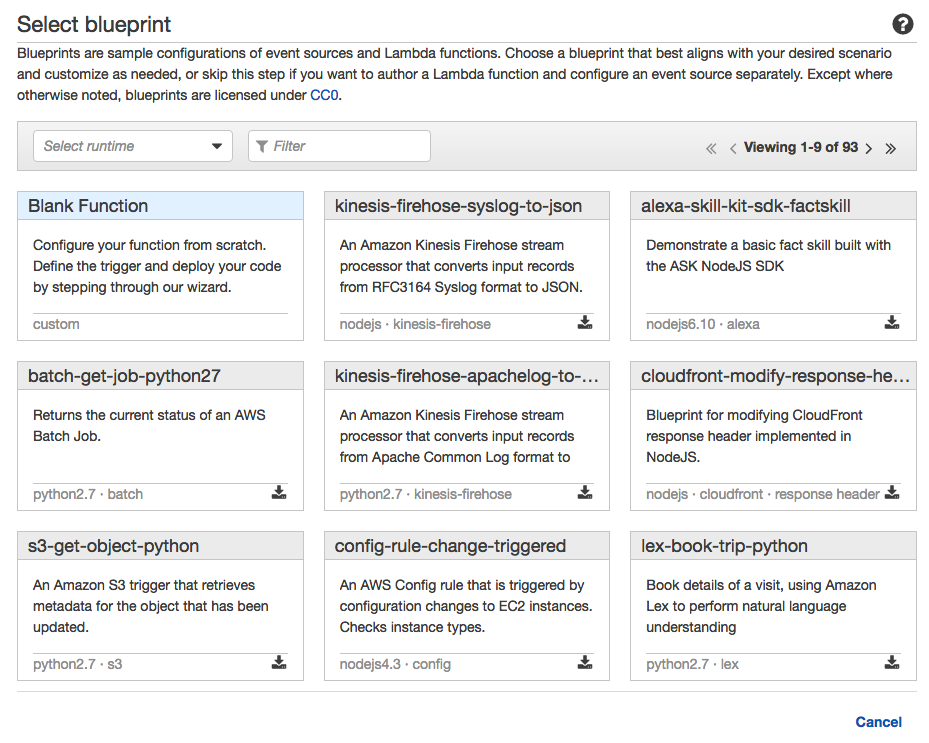Viewport: 929px width, 743px height.
Task: Click the description mentioning Apache Common Log
Action: tap(457, 436)
